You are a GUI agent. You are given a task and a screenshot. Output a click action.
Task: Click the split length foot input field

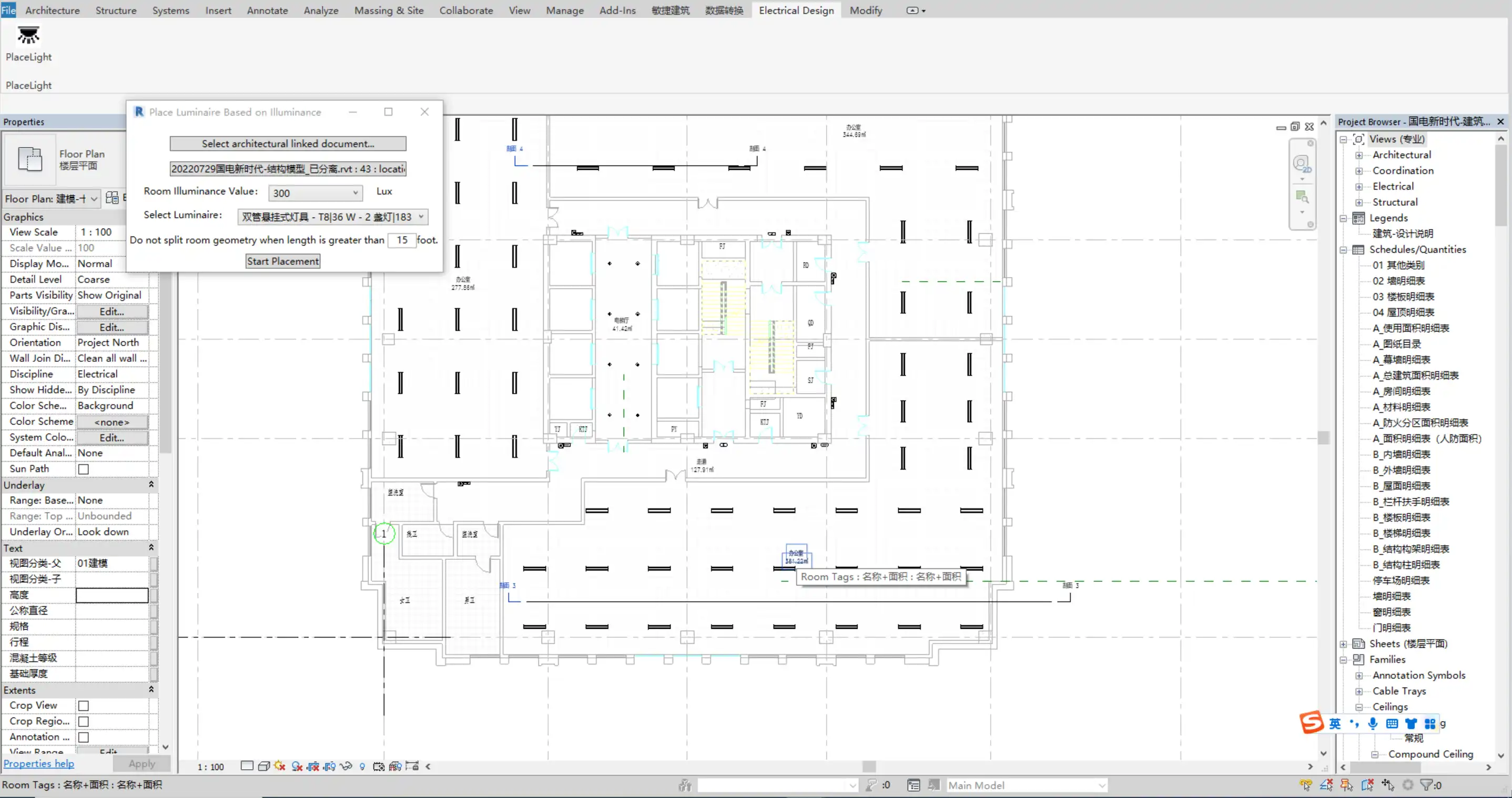(x=401, y=240)
